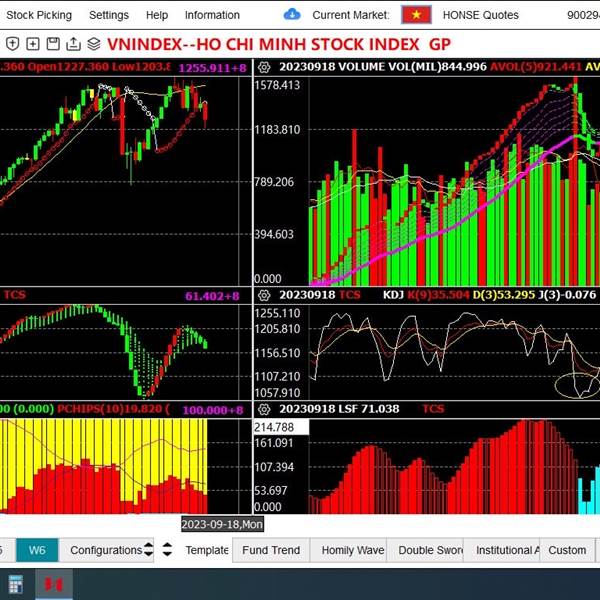The height and width of the screenshot is (600, 600).
Task: Click the square plus add icon
Action: click(33, 44)
